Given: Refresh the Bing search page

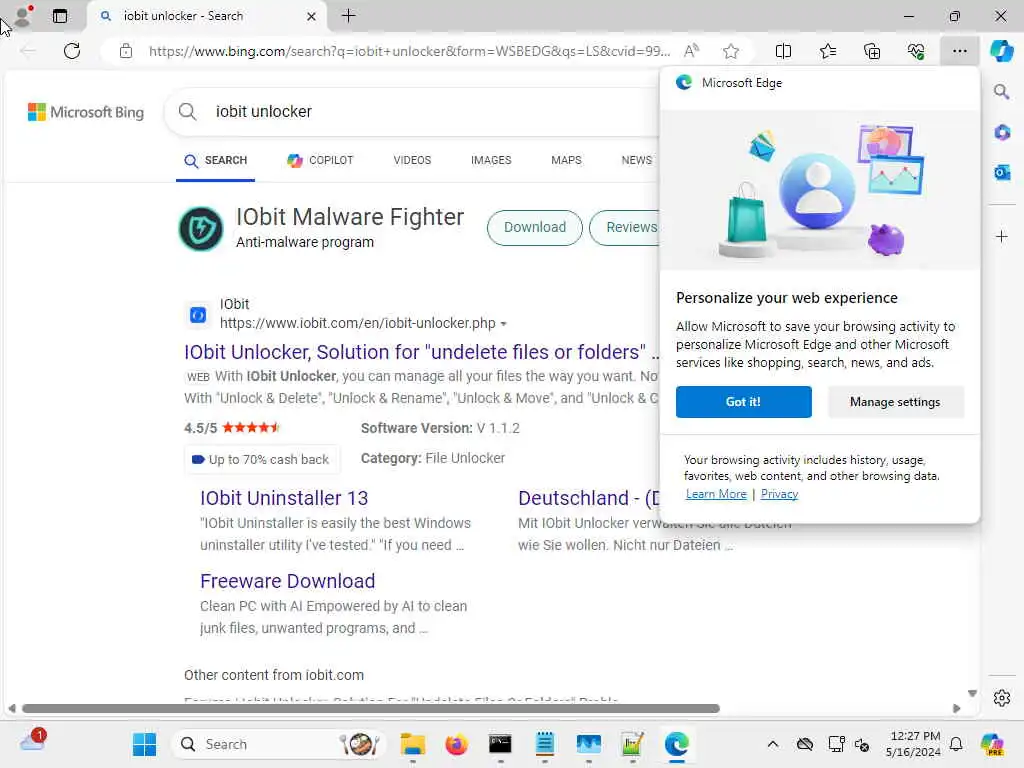Looking at the screenshot, I should tap(72, 51).
